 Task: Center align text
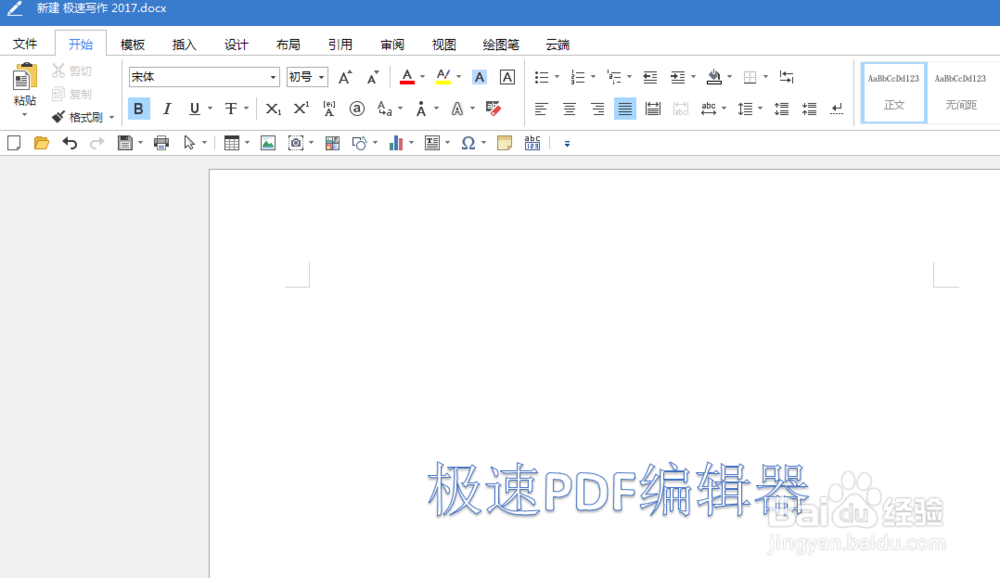tap(569, 108)
